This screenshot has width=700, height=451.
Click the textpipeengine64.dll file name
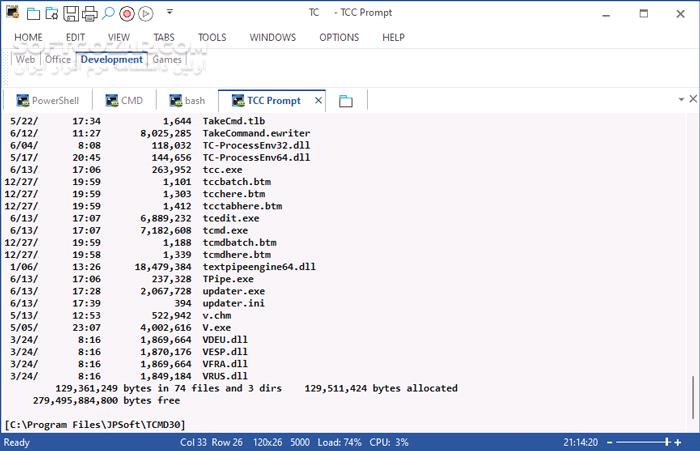(259, 267)
